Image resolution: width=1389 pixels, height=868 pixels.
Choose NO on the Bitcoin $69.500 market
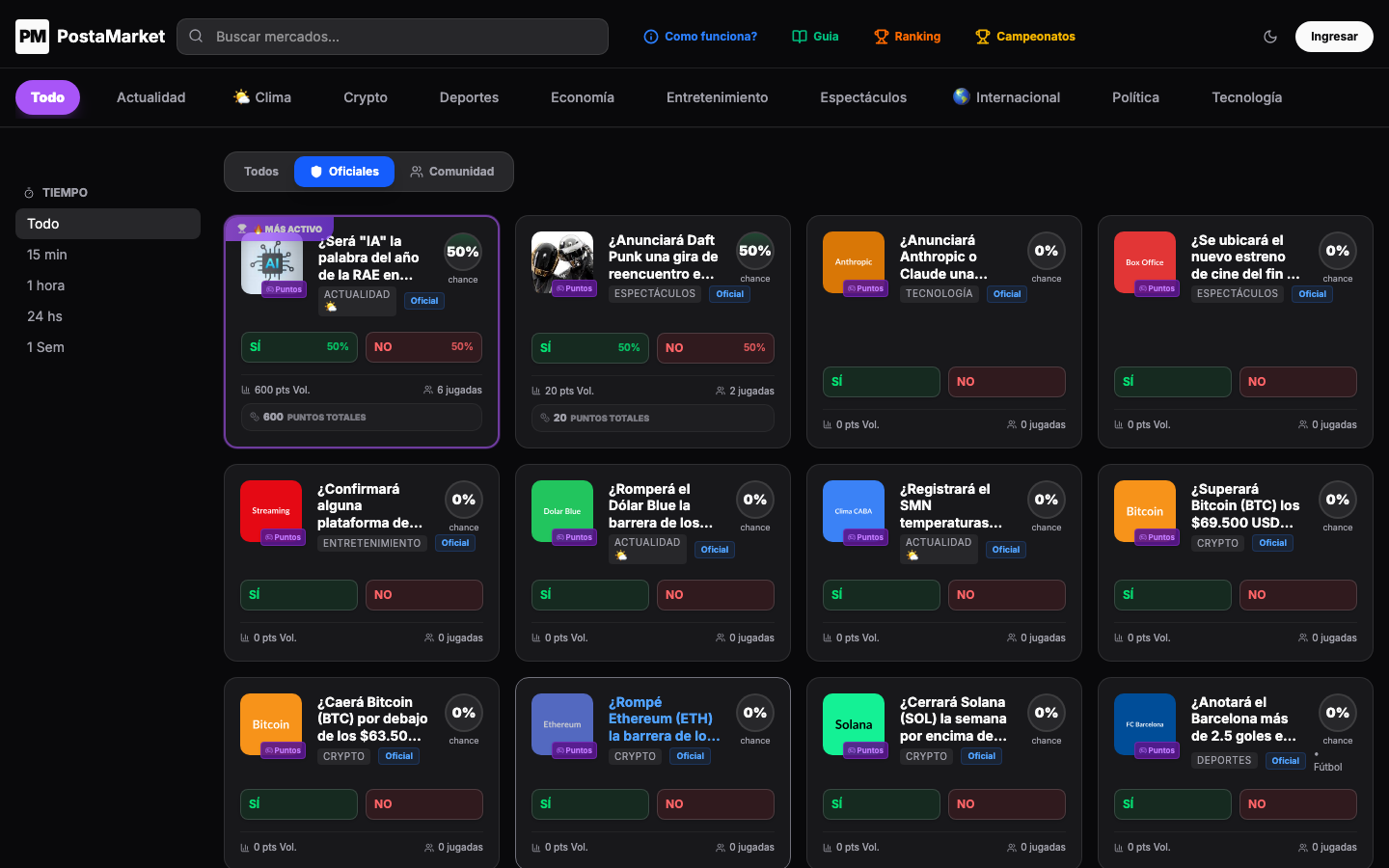[x=1296, y=595]
